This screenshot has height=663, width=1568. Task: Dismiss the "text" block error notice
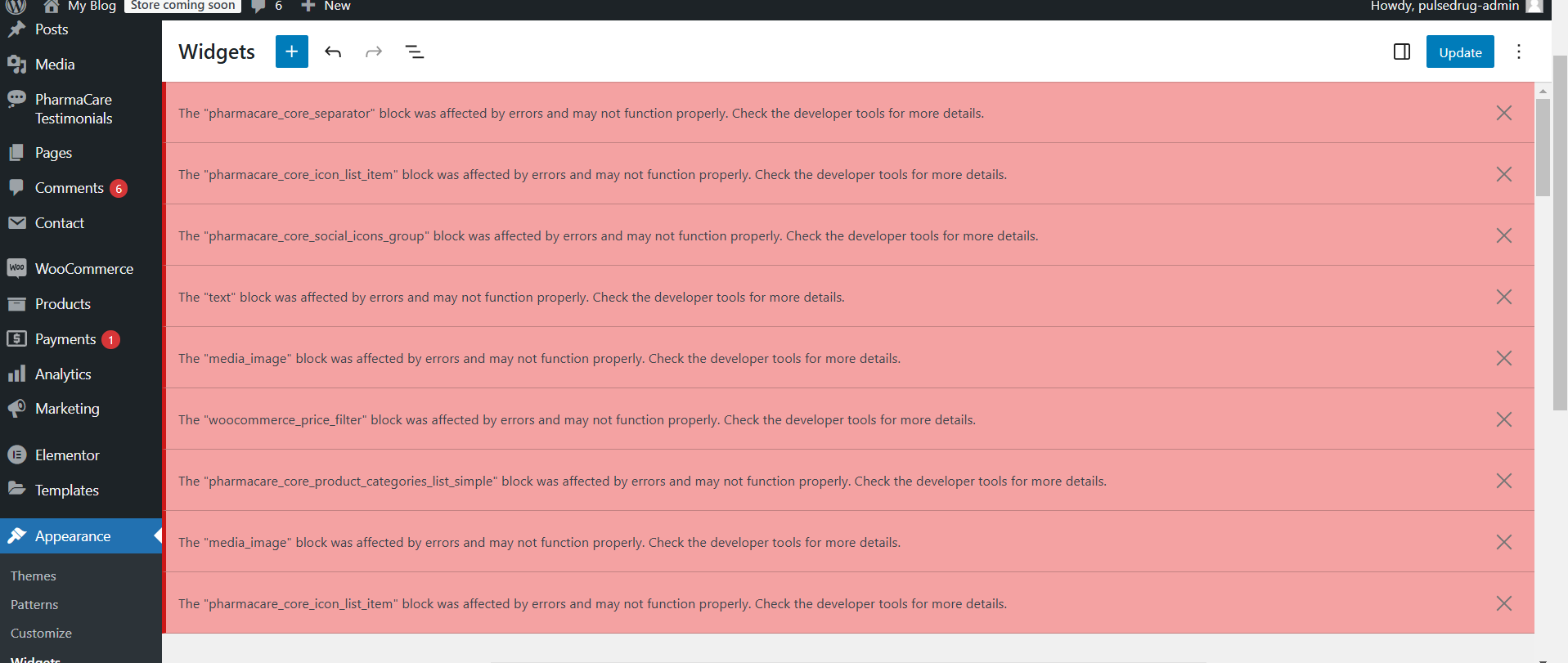pos(1504,297)
